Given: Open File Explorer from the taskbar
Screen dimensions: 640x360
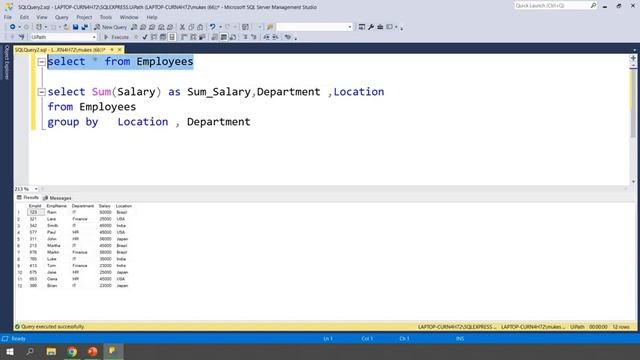Looking at the screenshot, I should pos(51,351).
